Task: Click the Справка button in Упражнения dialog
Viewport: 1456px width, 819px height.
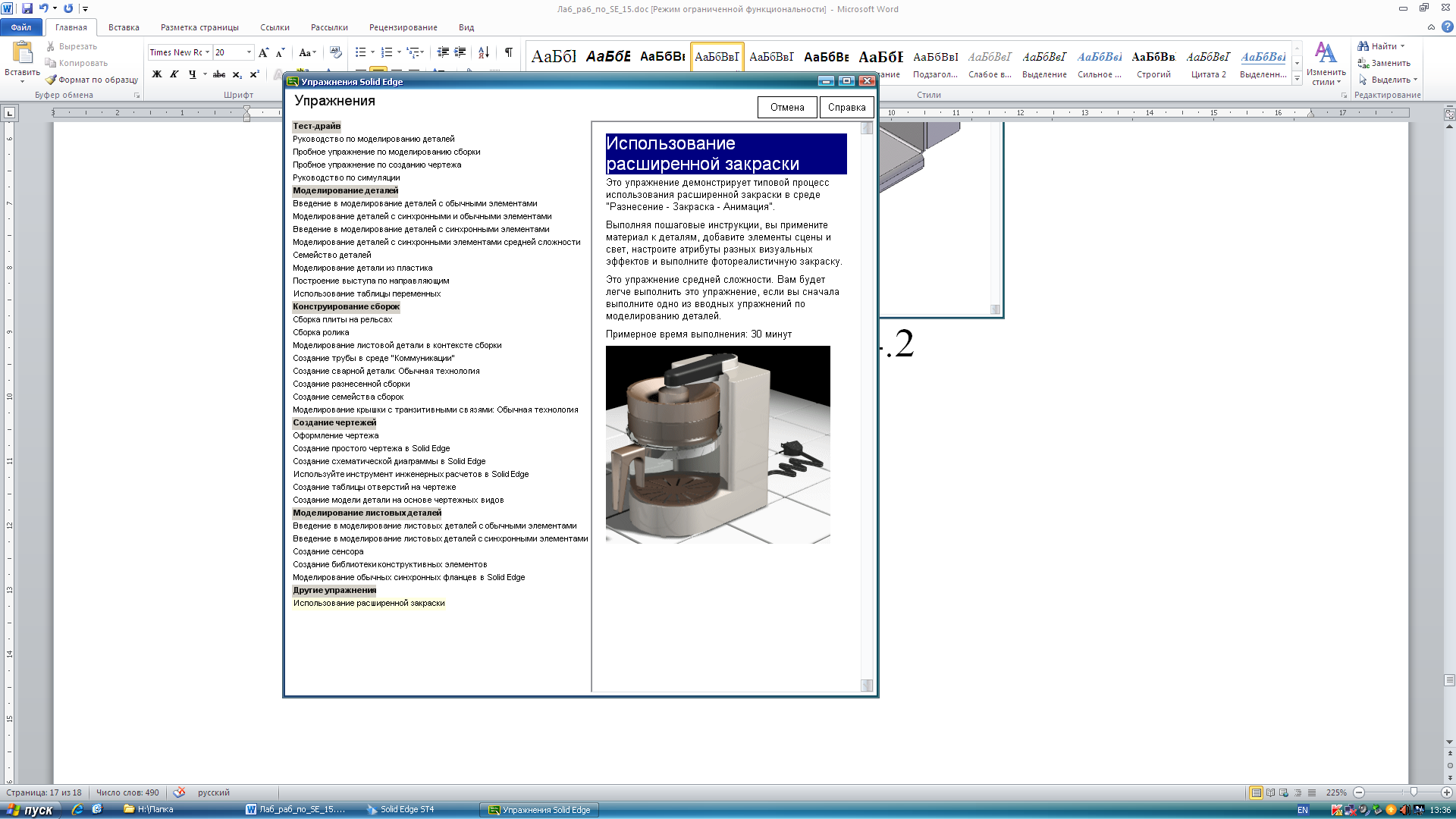Action: click(847, 108)
